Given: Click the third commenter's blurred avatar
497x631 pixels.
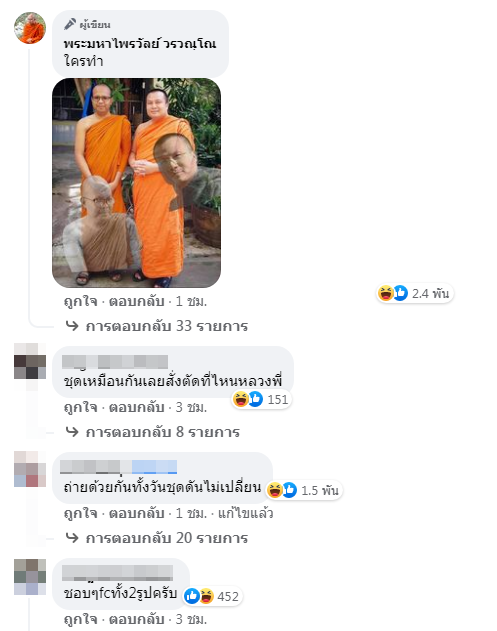Looking at the screenshot, I should click(30, 469).
